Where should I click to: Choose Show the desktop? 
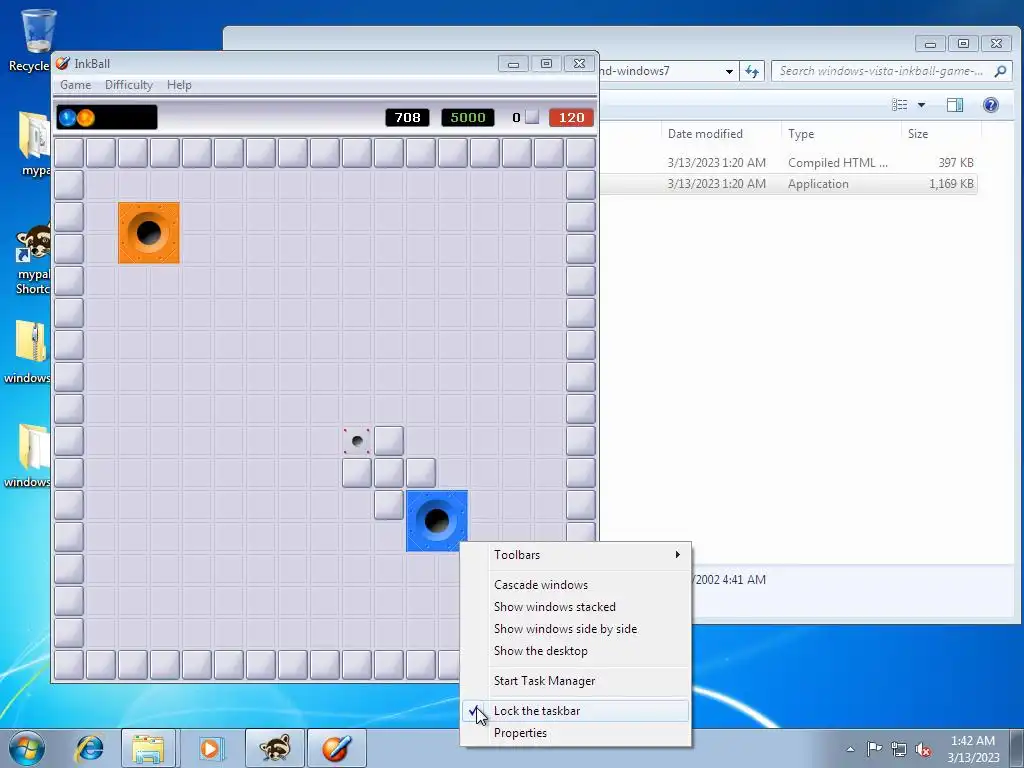pos(575,651)
